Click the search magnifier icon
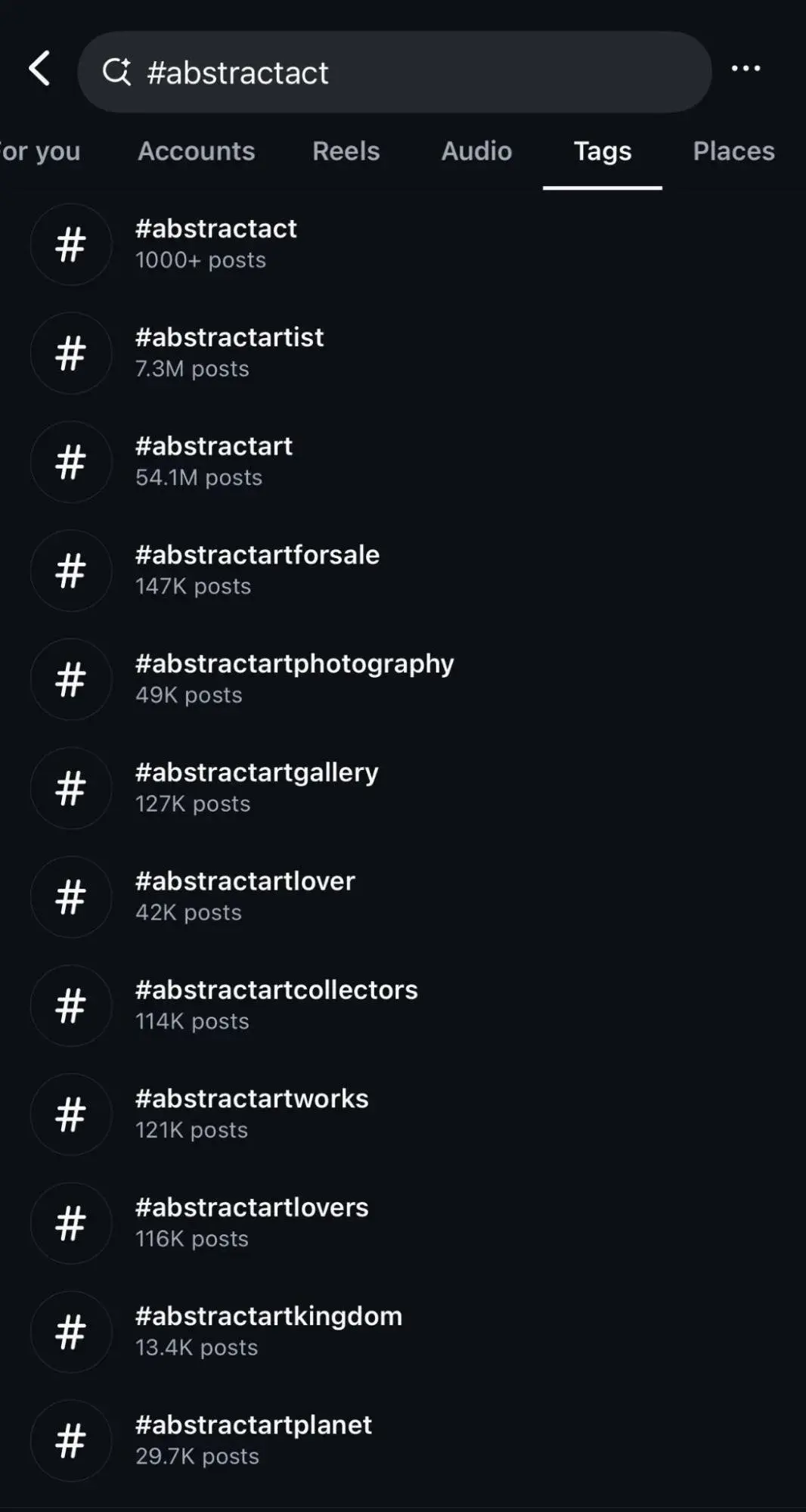806x1512 pixels. (116, 72)
